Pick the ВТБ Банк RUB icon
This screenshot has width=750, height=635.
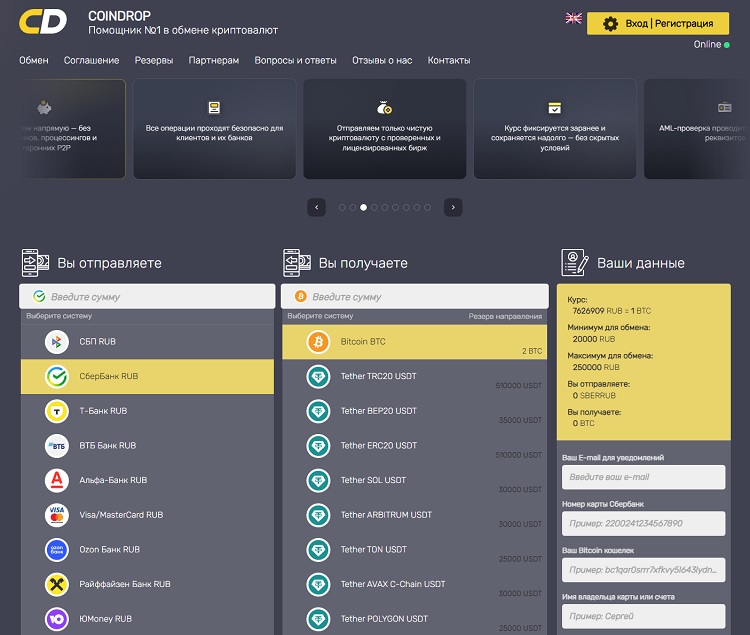57,446
